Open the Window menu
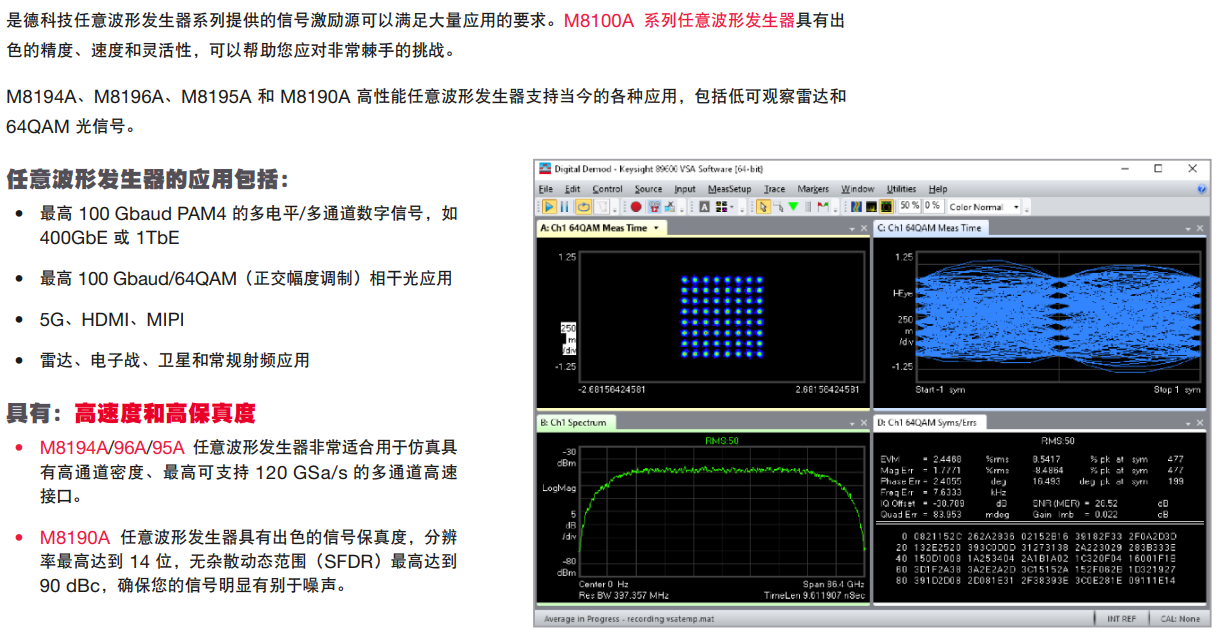The width and height of the screenshot is (1219, 637). click(857, 189)
